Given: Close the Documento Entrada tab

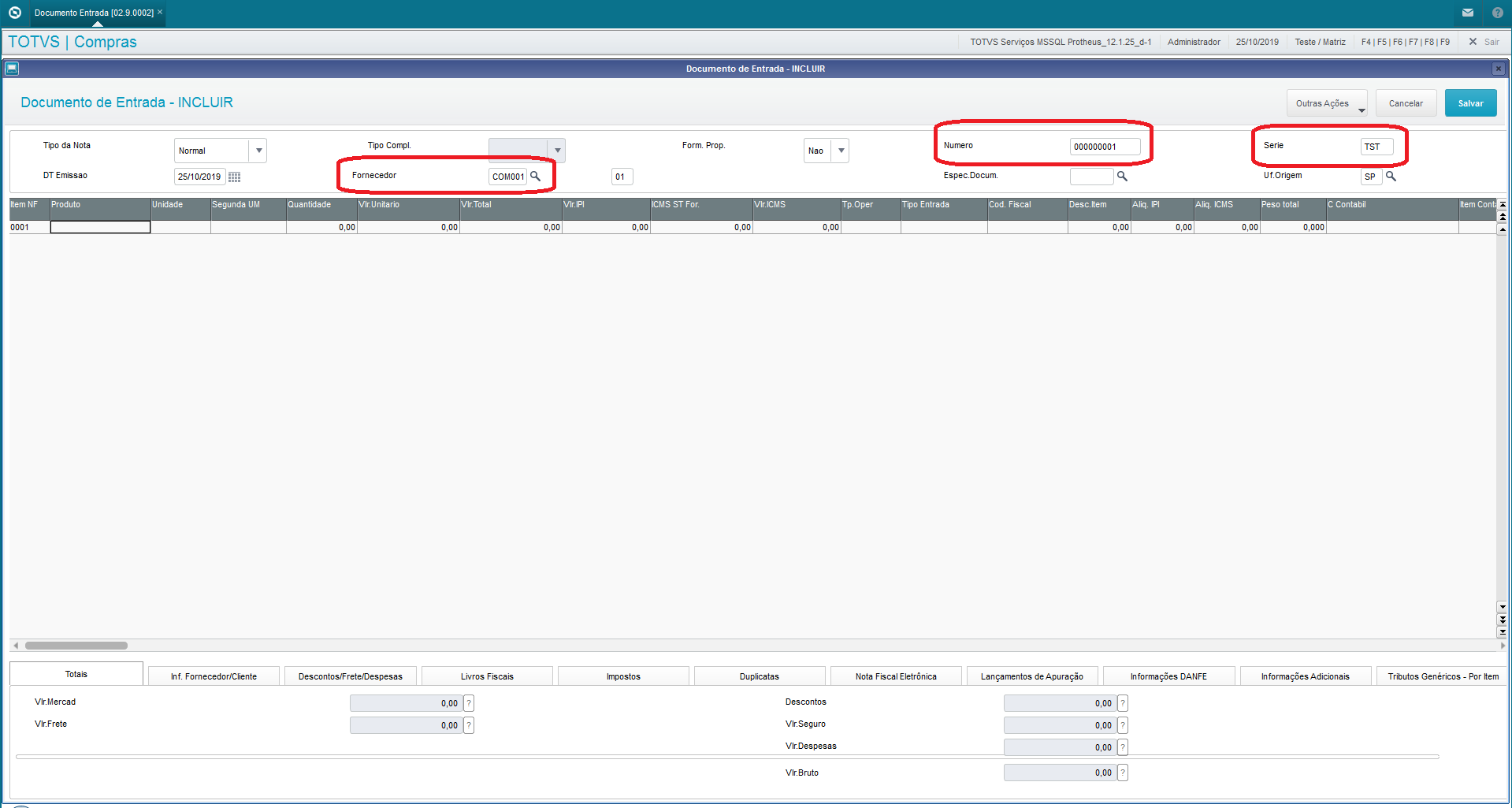Looking at the screenshot, I should coord(160,12).
